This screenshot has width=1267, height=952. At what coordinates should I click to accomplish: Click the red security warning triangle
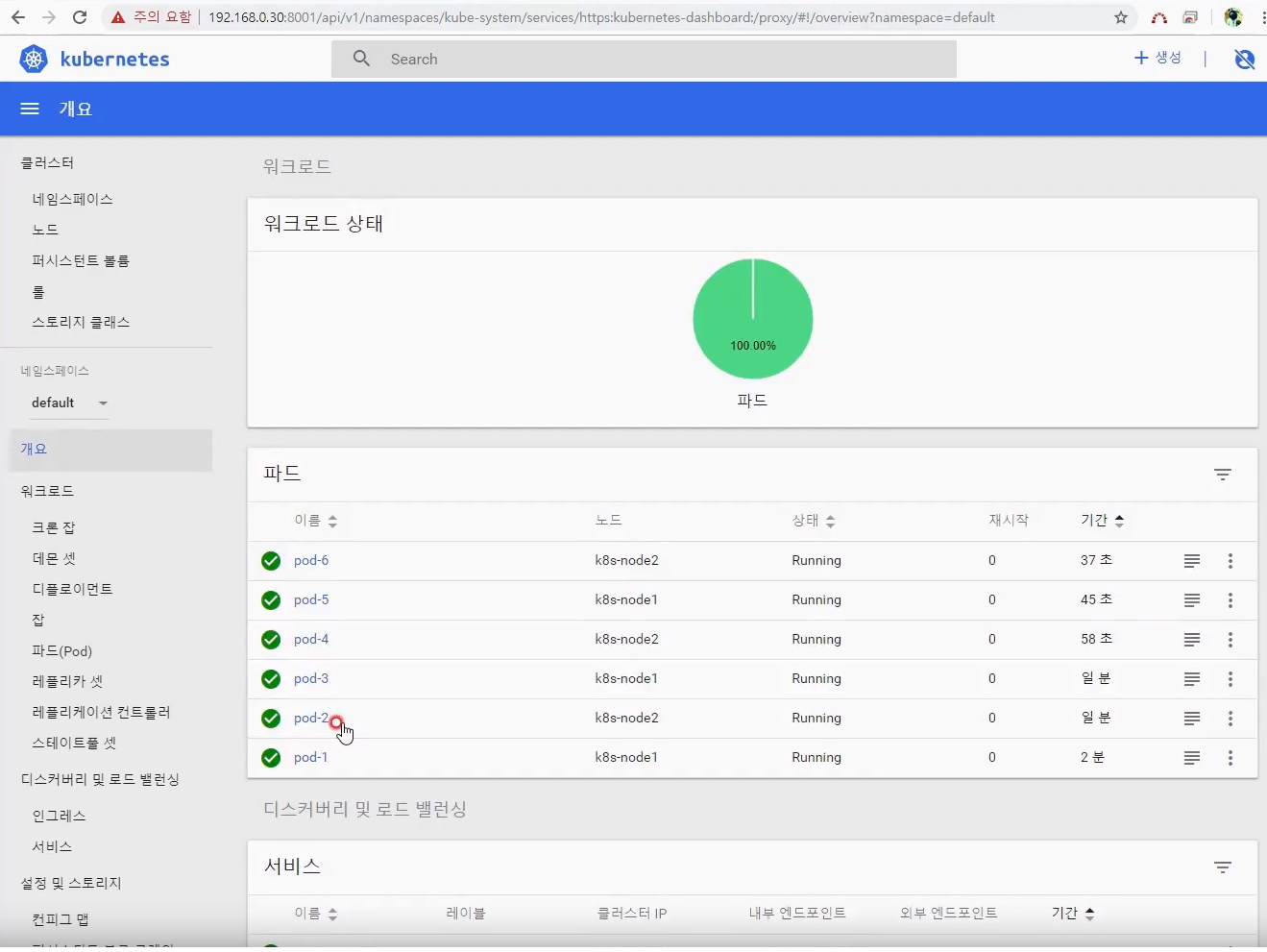click(118, 17)
